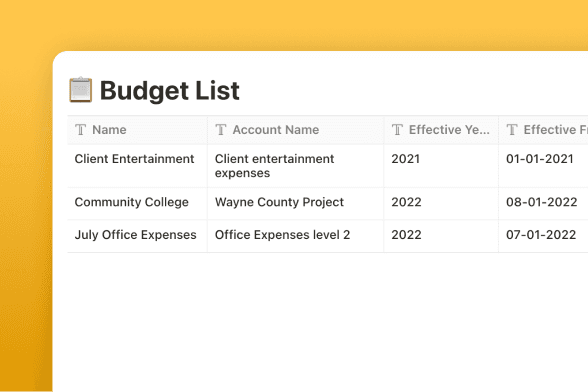Select the Client entertainment expenses cell
Image resolution: width=588 pixels, height=392 pixels.
tap(296, 166)
